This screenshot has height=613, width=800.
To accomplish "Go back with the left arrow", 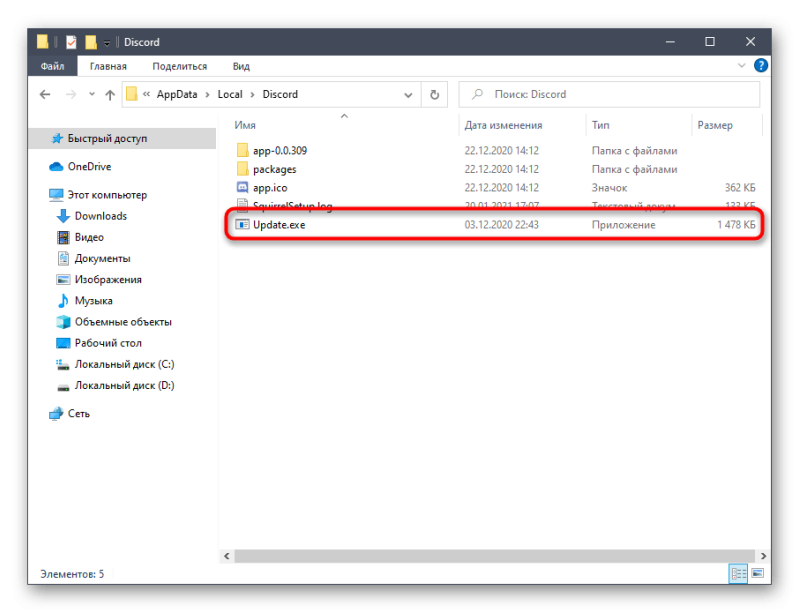I will (45, 94).
